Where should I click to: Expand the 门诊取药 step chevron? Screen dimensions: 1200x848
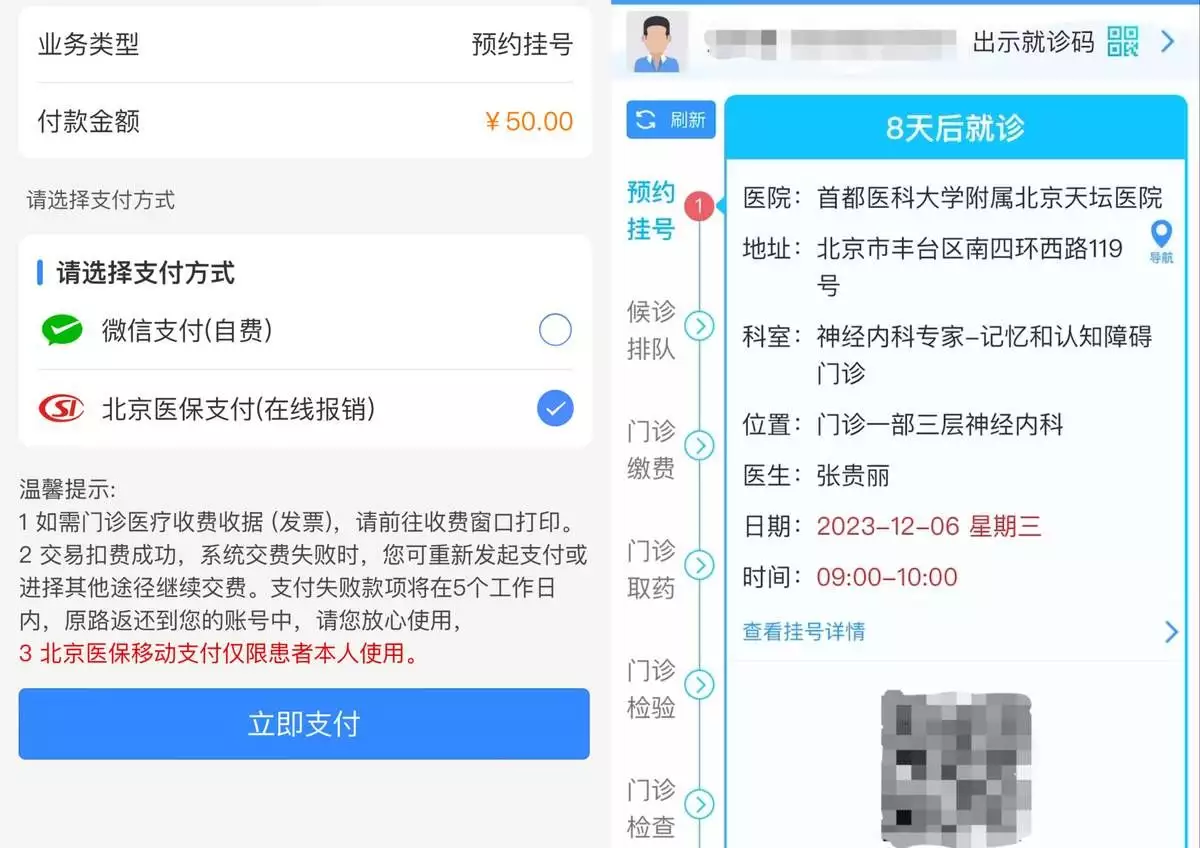click(699, 566)
